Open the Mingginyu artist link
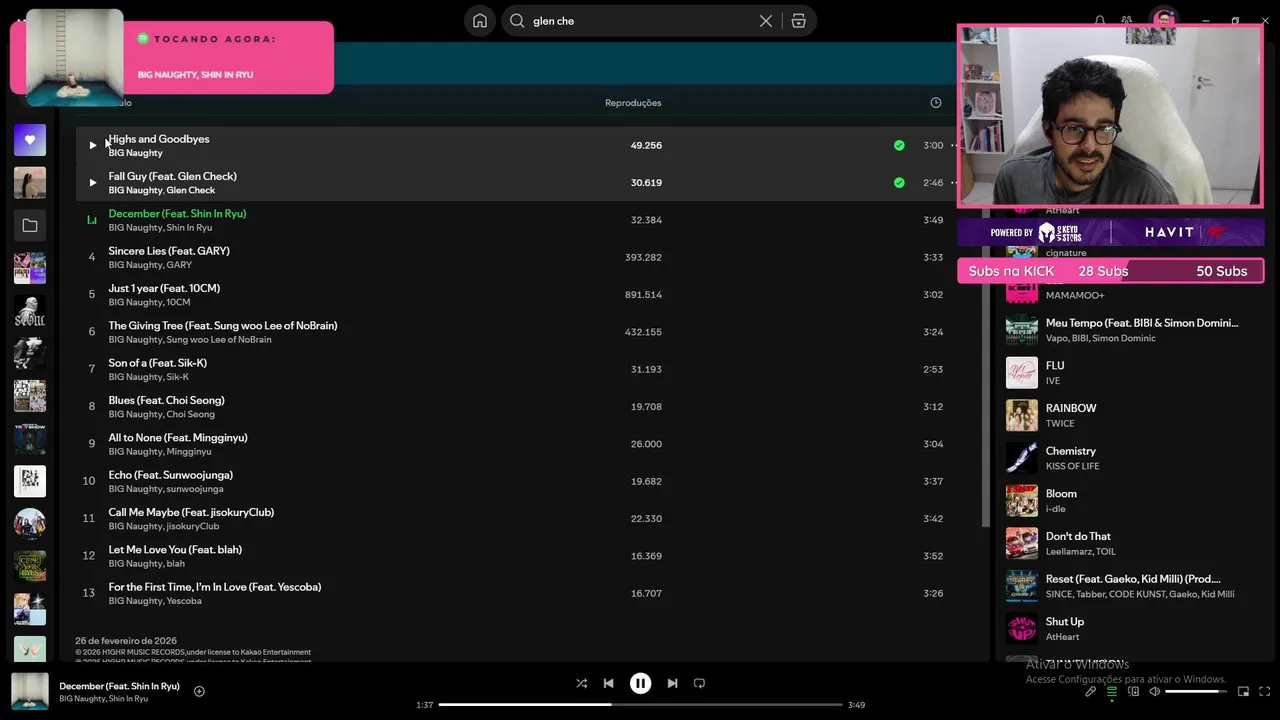The image size is (1280, 720). [x=189, y=452]
